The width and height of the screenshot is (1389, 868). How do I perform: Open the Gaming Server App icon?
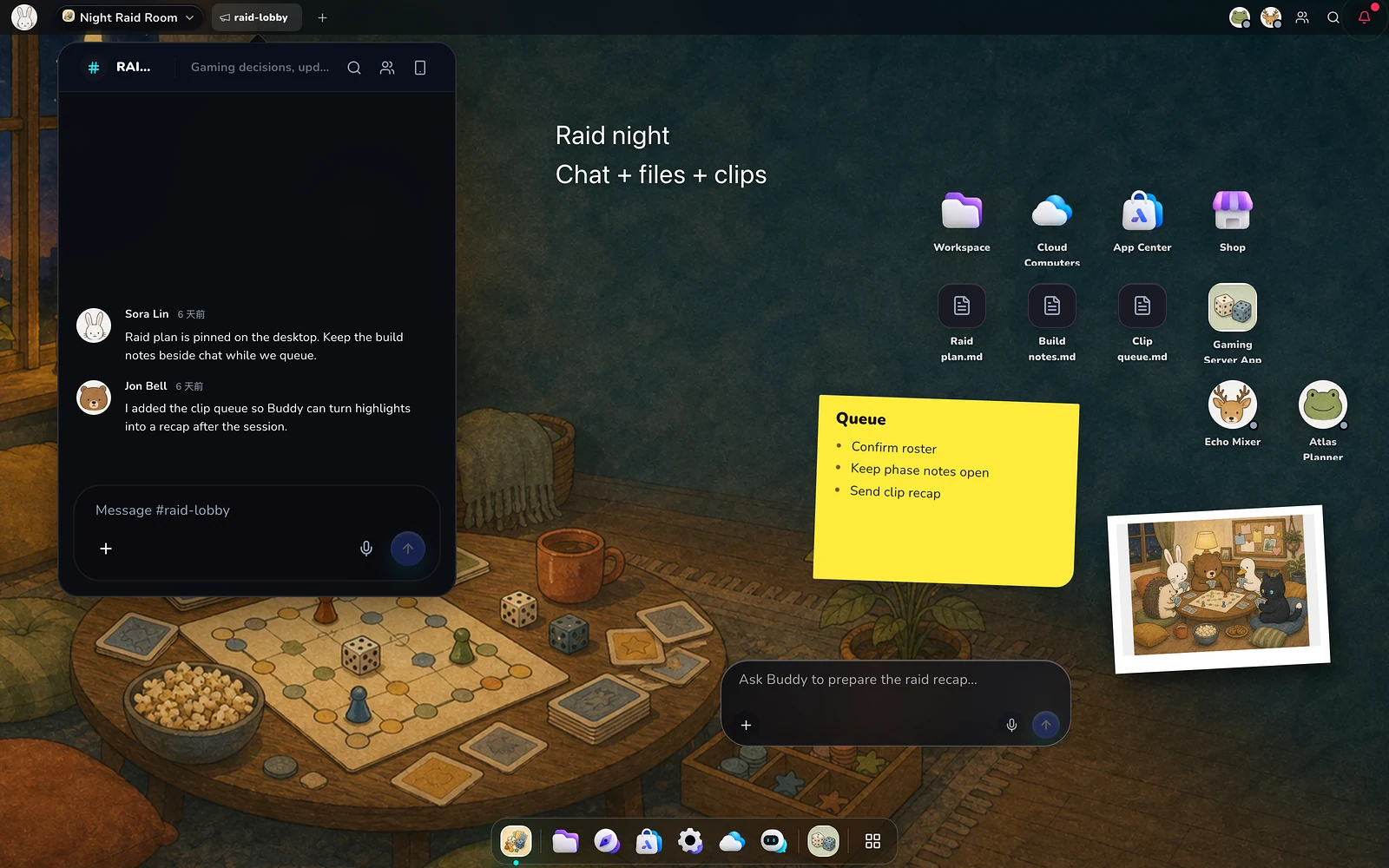[x=1232, y=307]
